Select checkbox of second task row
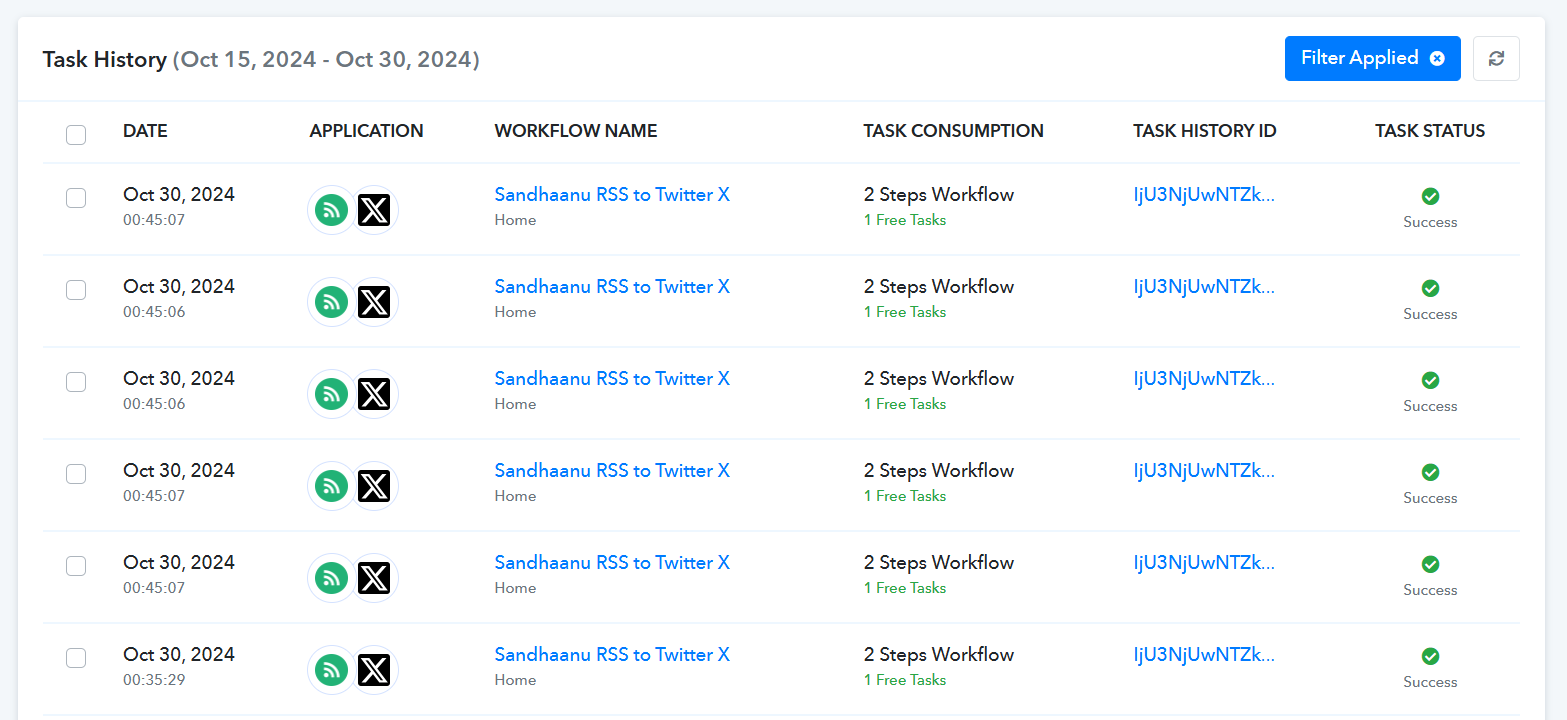 pos(76,290)
